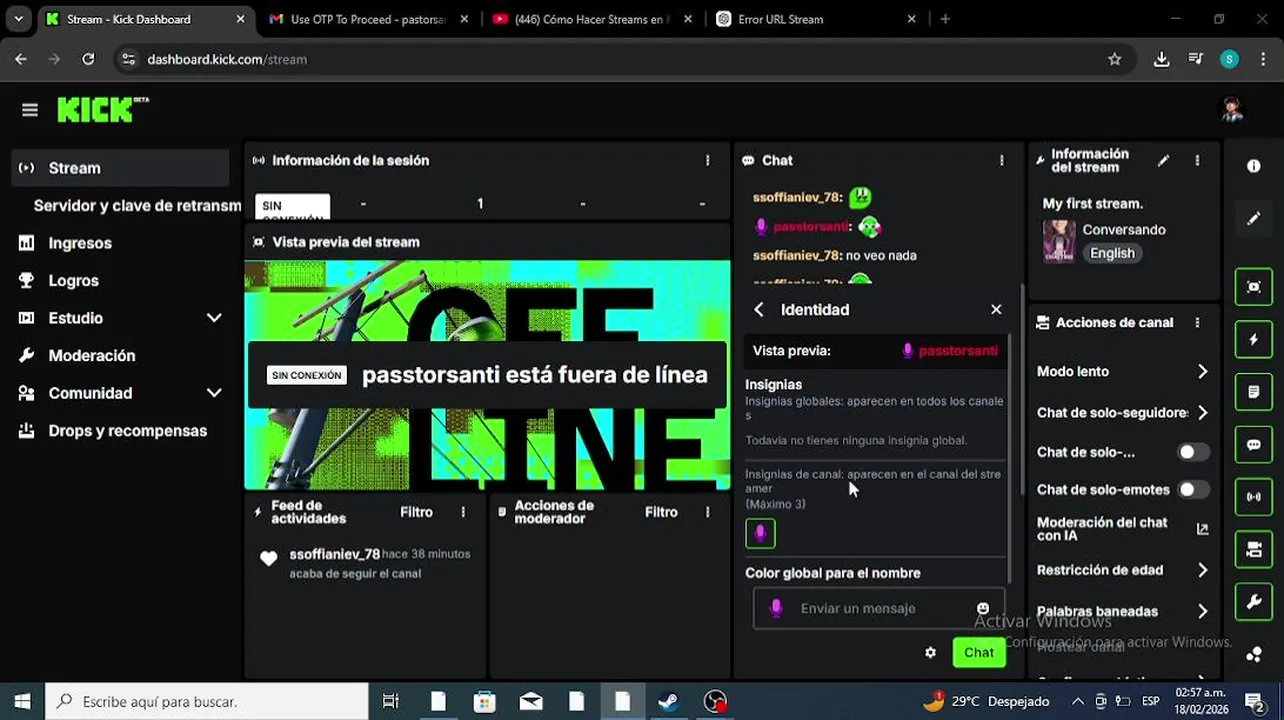Click the Windows taskbar search box
This screenshot has height=720, width=1284.
click(x=207, y=701)
